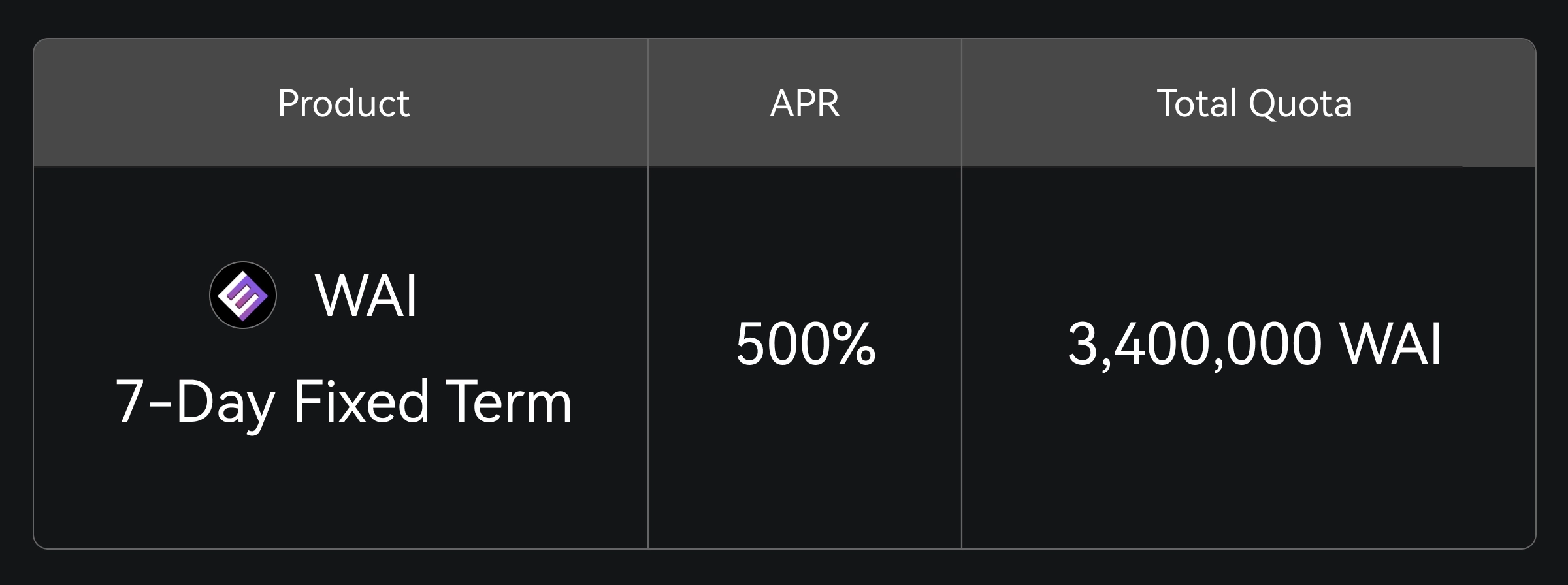Screen dimensions: 1568x585
Task: Click the word "Fixed" in product name
Action: click(x=361, y=402)
